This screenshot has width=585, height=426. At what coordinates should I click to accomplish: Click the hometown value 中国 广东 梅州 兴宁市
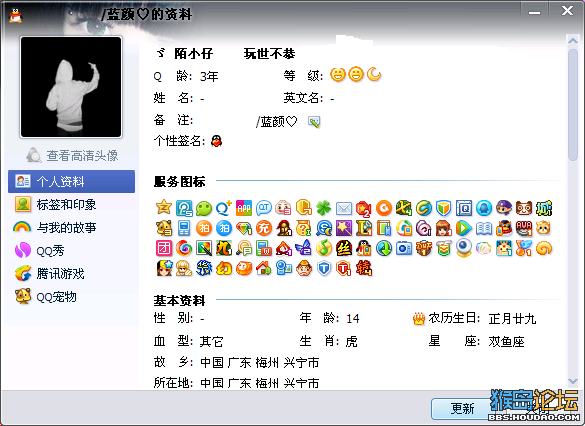(260, 362)
